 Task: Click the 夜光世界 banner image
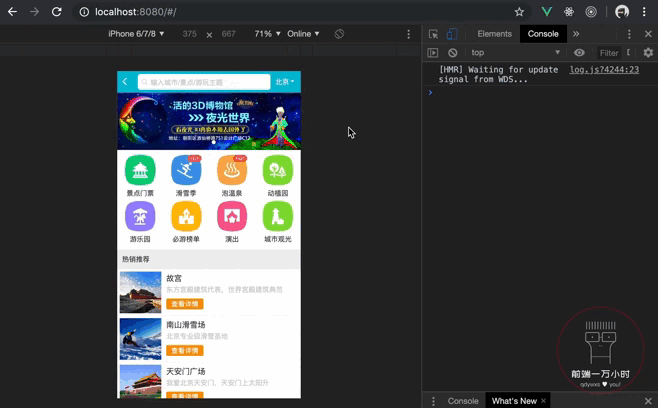click(x=209, y=121)
